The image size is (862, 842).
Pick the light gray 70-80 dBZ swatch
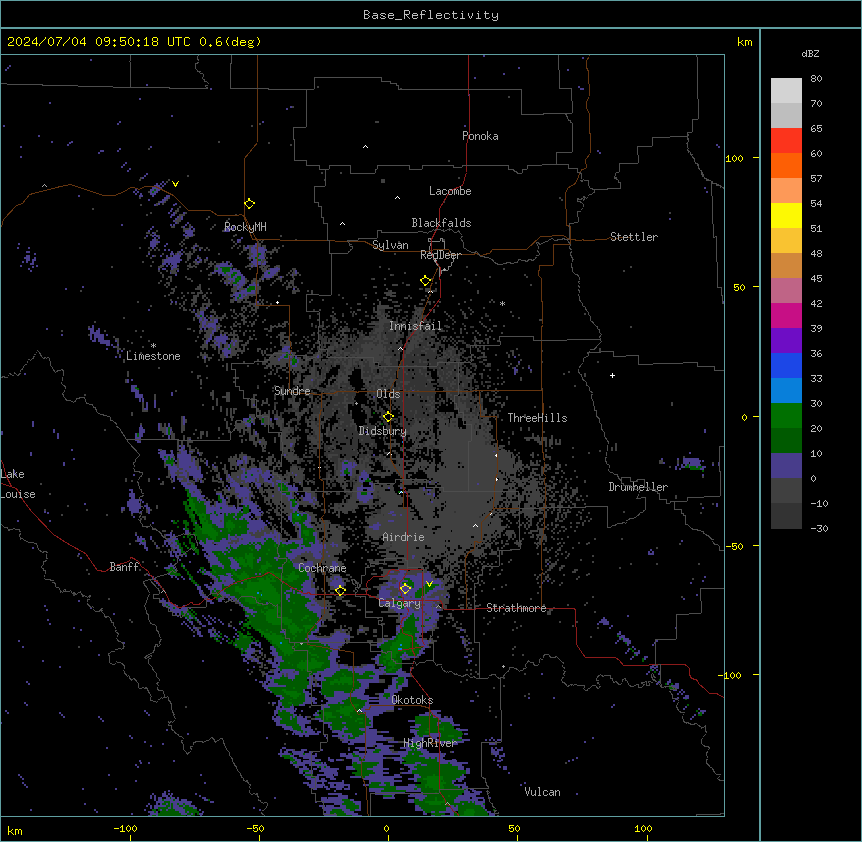click(786, 91)
